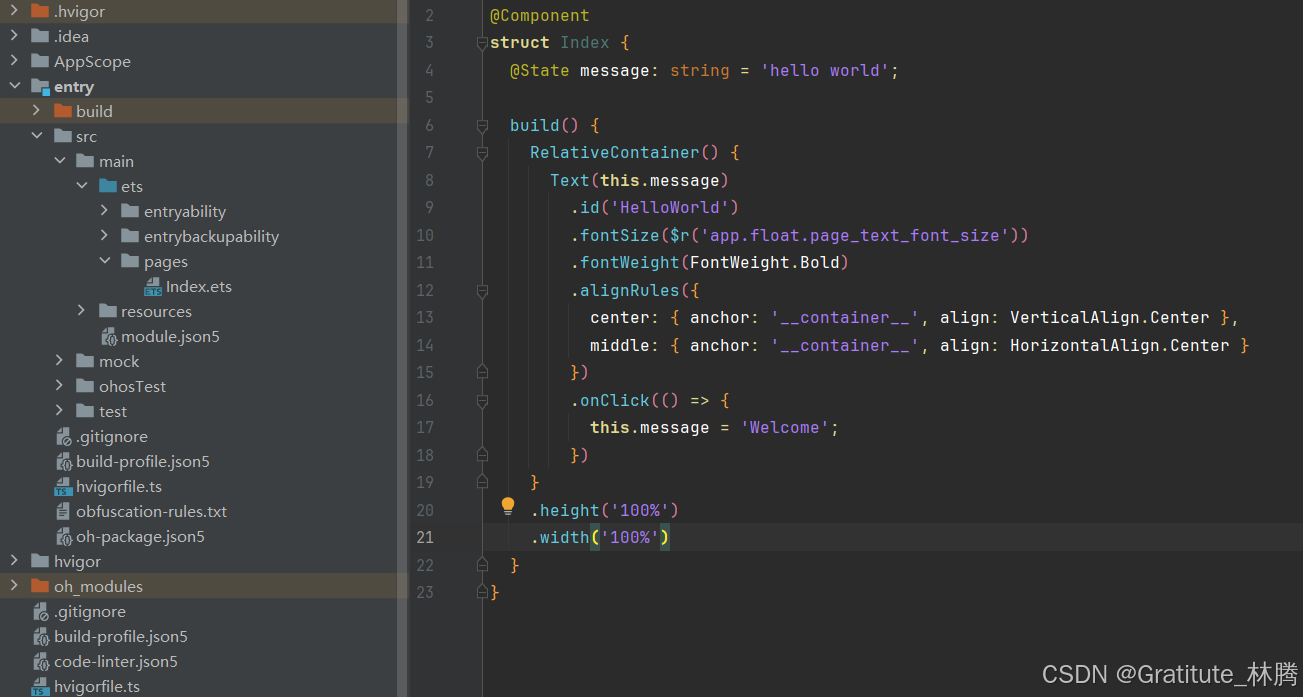Expand the resources folder arrow

(82, 311)
